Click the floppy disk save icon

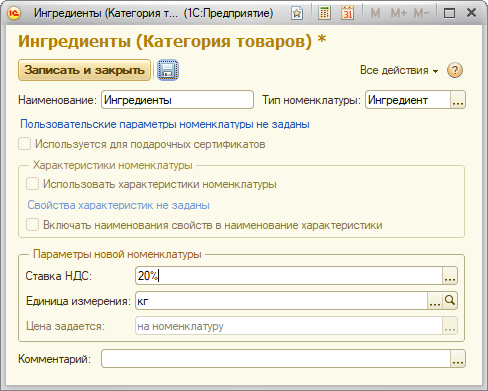168,70
